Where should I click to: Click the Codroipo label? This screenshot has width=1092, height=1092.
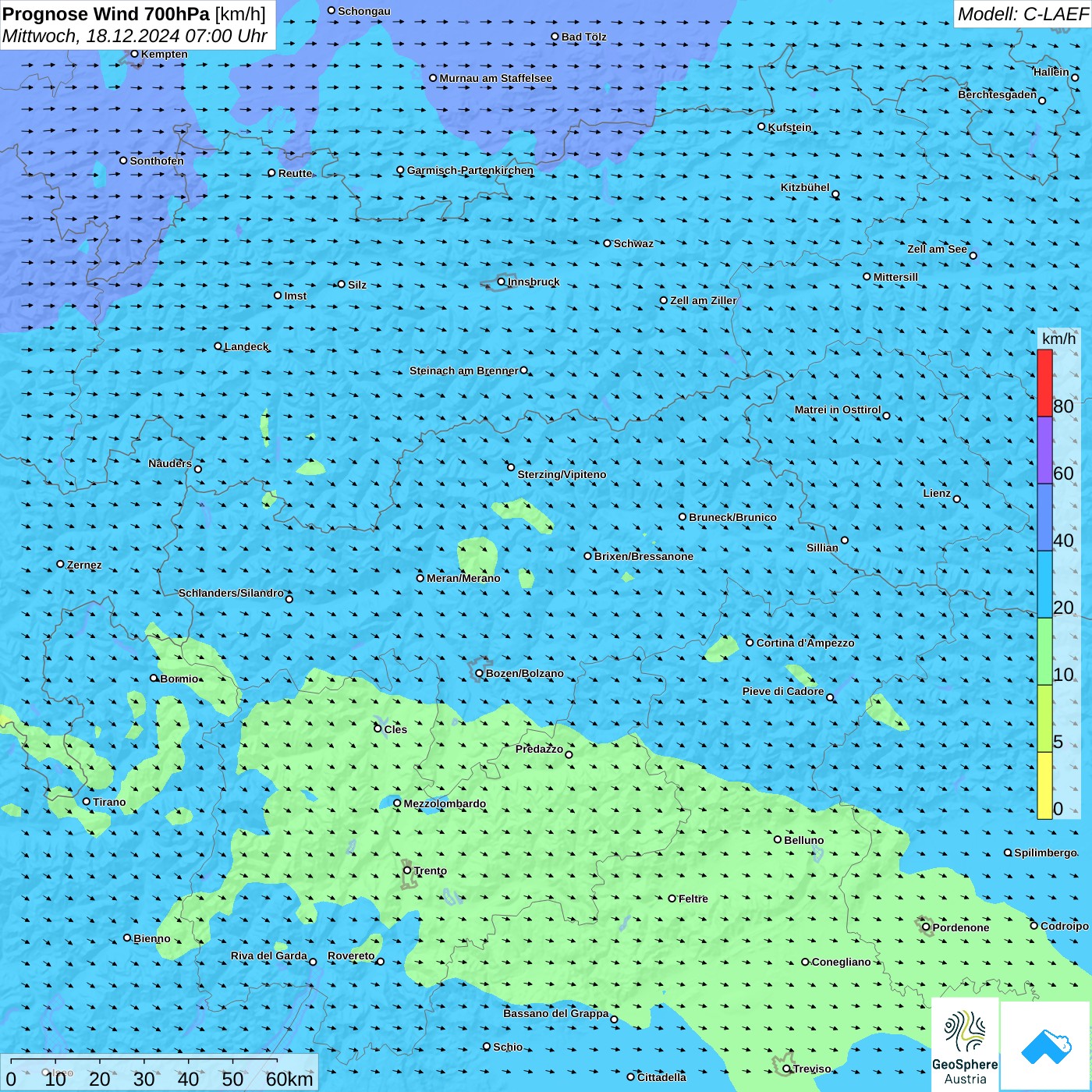[1064, 926]
